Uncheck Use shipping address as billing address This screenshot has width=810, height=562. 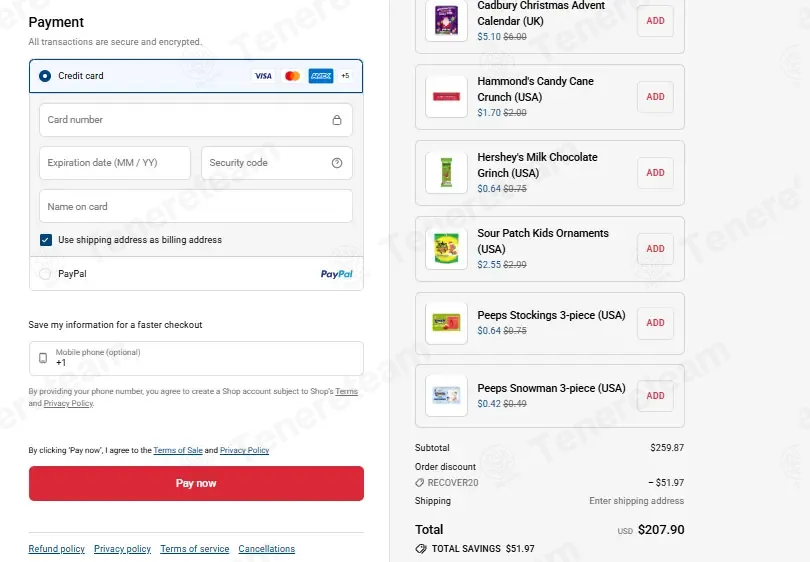pos(46,240)
